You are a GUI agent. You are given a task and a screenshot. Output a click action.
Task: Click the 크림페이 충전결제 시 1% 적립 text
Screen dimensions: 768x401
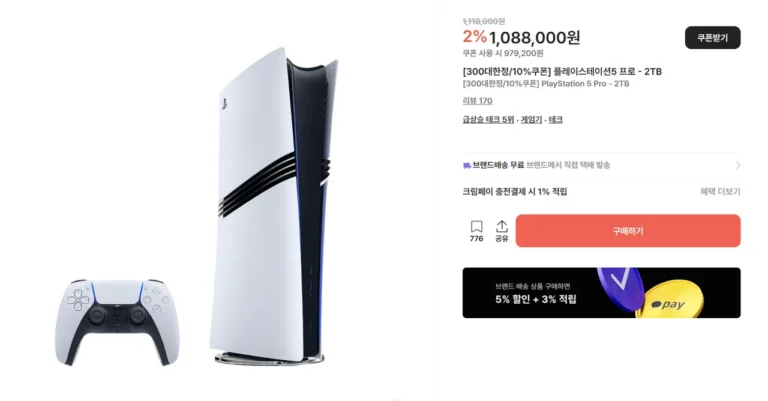515,191
